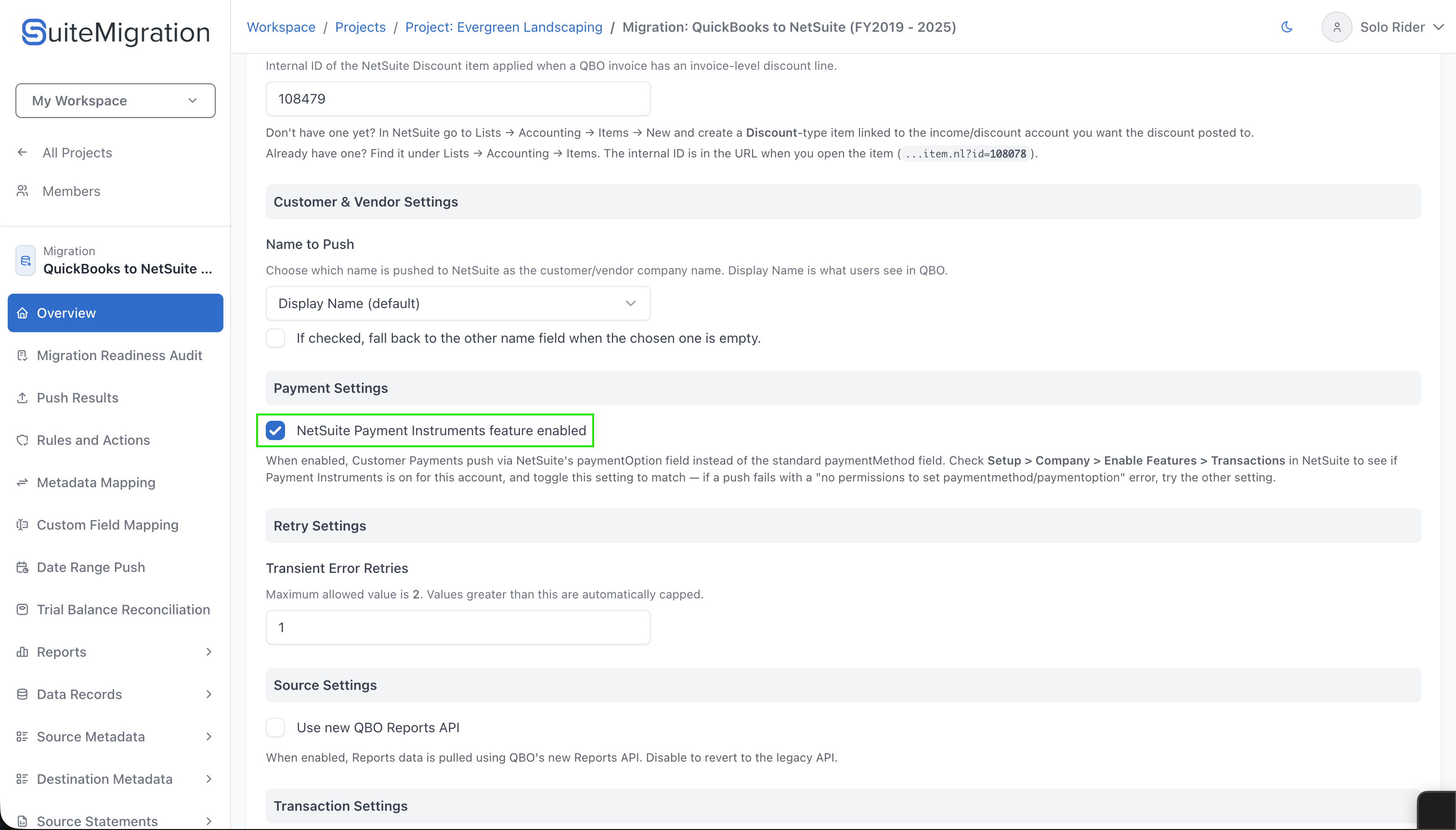
Task: Expand the Data Records submenu chevron
Action: coord(208,694)
